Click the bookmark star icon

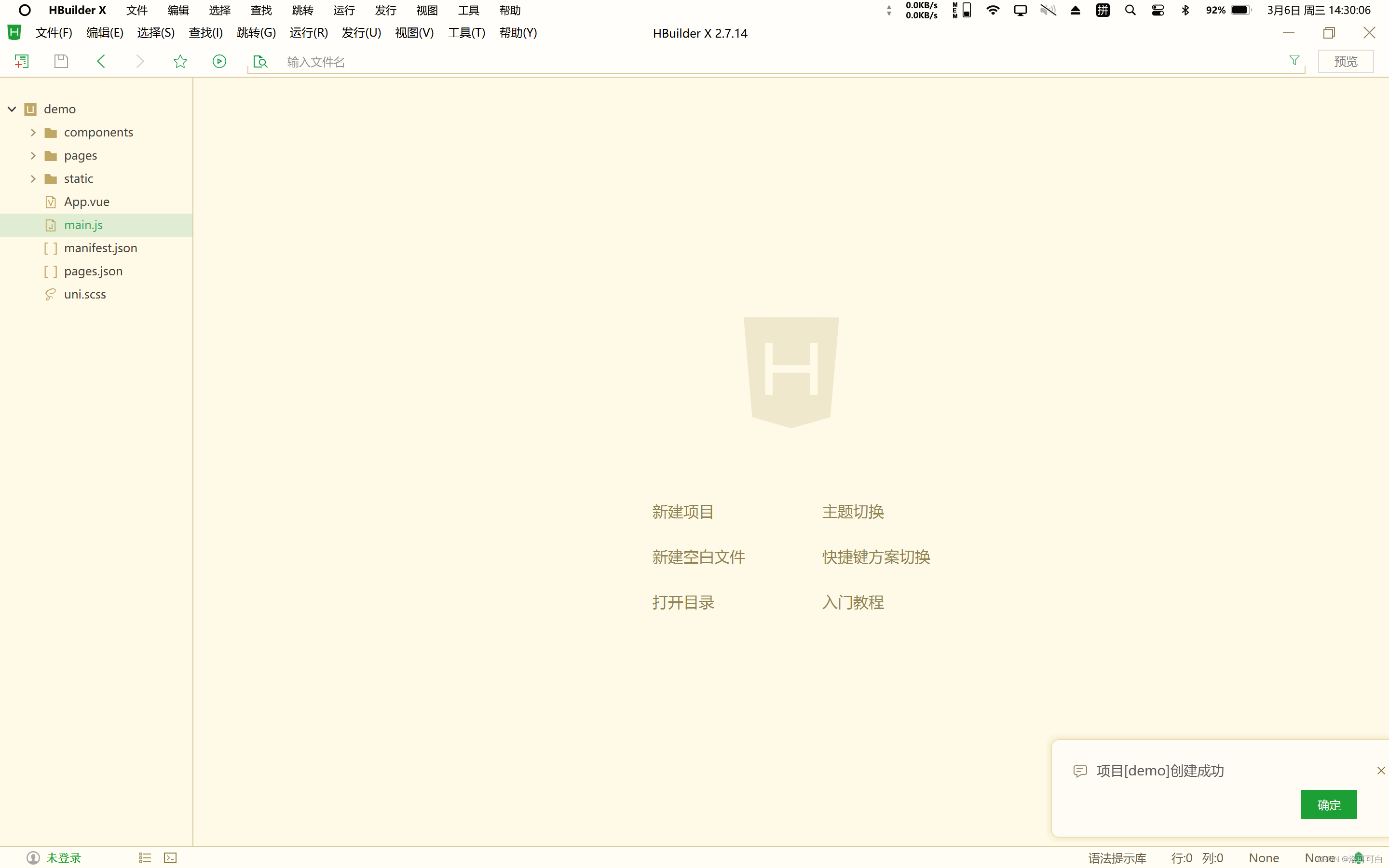(180, 61)
